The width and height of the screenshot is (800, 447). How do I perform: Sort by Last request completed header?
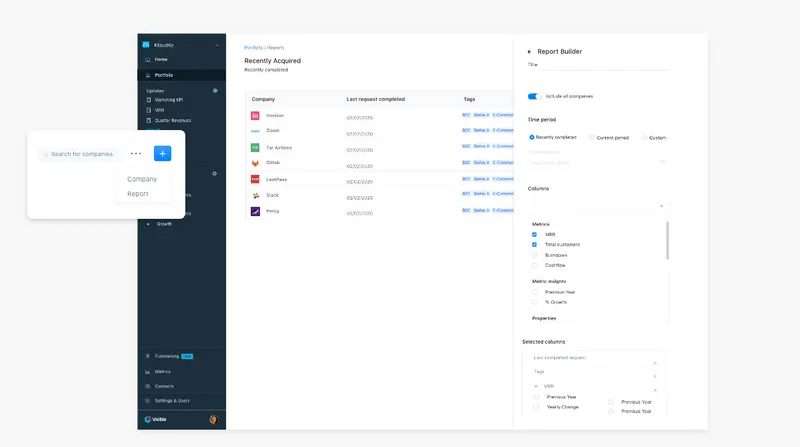(376, 100)
